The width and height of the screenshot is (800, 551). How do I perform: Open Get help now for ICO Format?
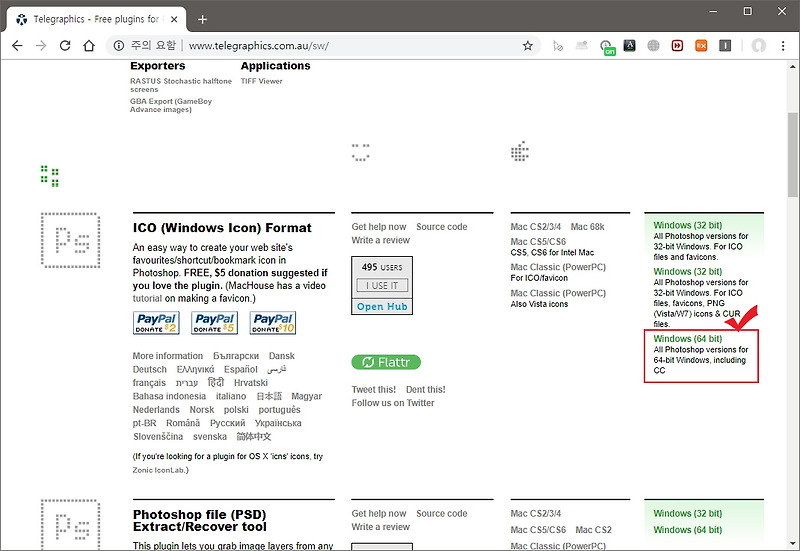[379, 227]
